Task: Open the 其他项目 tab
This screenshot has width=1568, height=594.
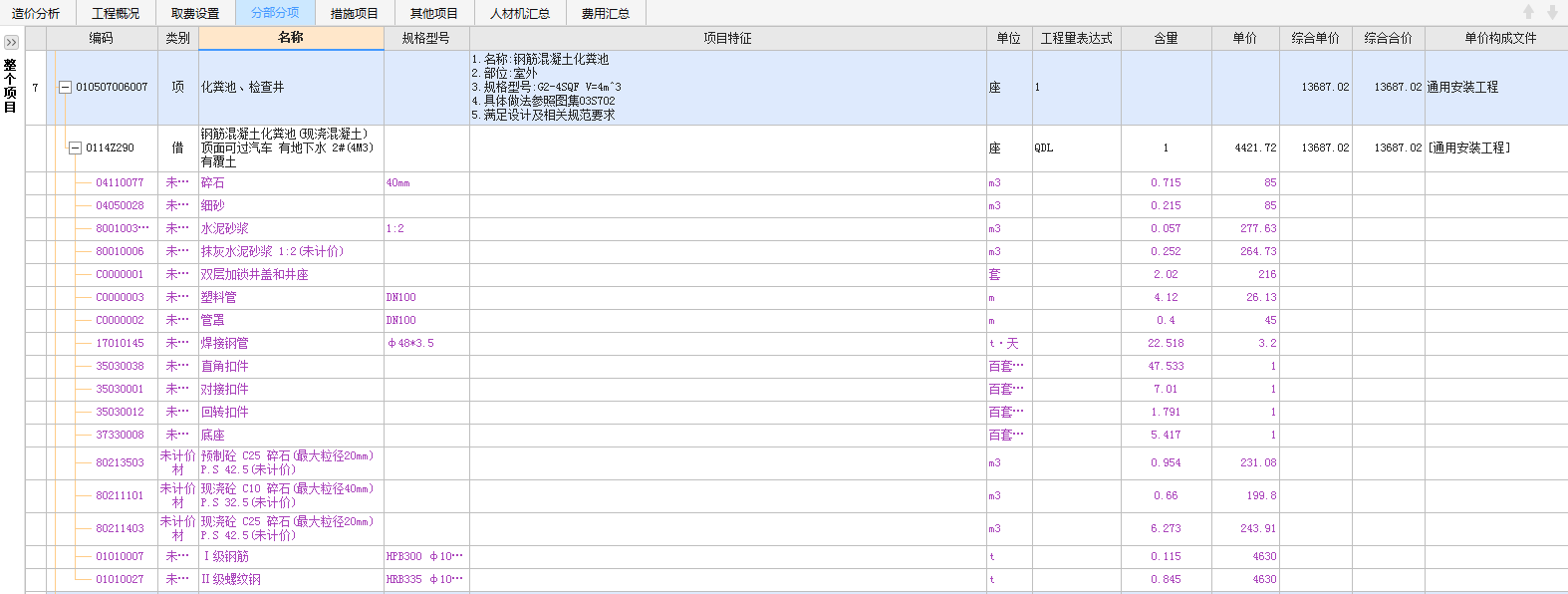Action: click(x=434, y=13)
